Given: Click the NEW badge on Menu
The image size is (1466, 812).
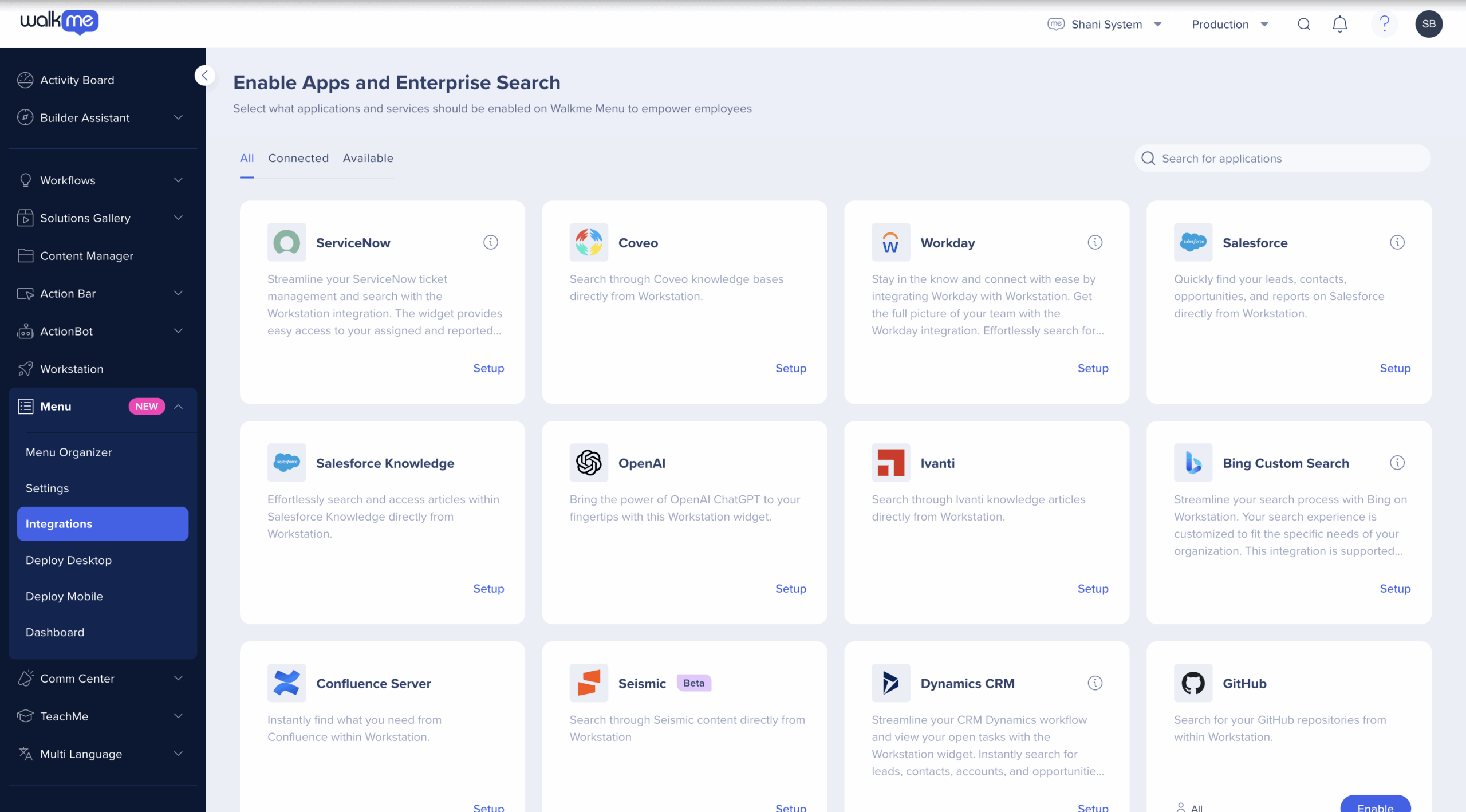Looking at the screenshot, I should coord(147,407).
